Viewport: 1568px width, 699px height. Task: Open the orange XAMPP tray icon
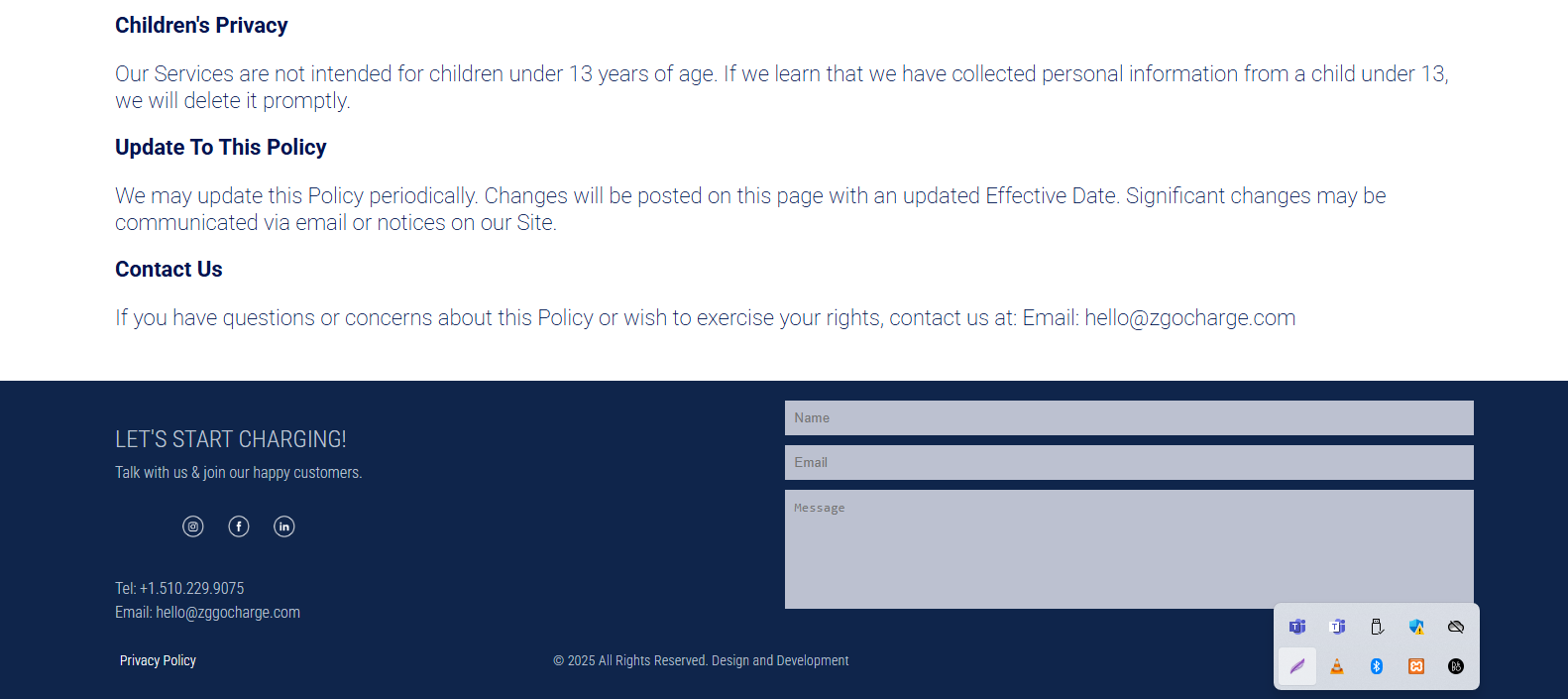[x=1416, y=666]
